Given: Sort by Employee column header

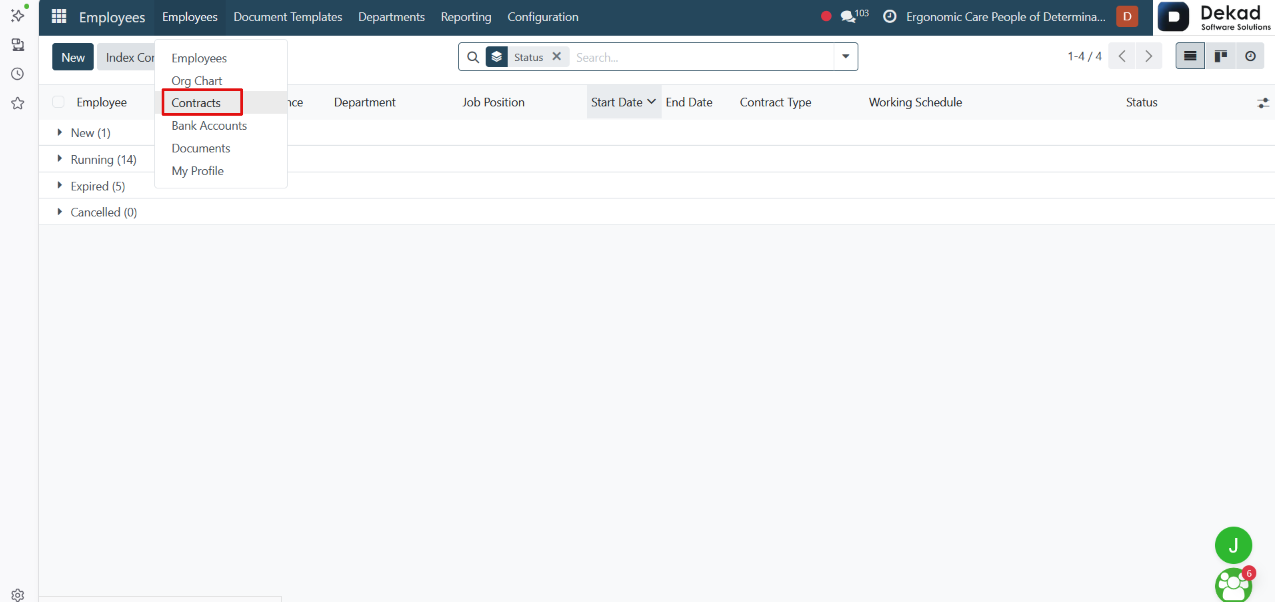Looking at the screenshot, I should (x=102, y=102).
